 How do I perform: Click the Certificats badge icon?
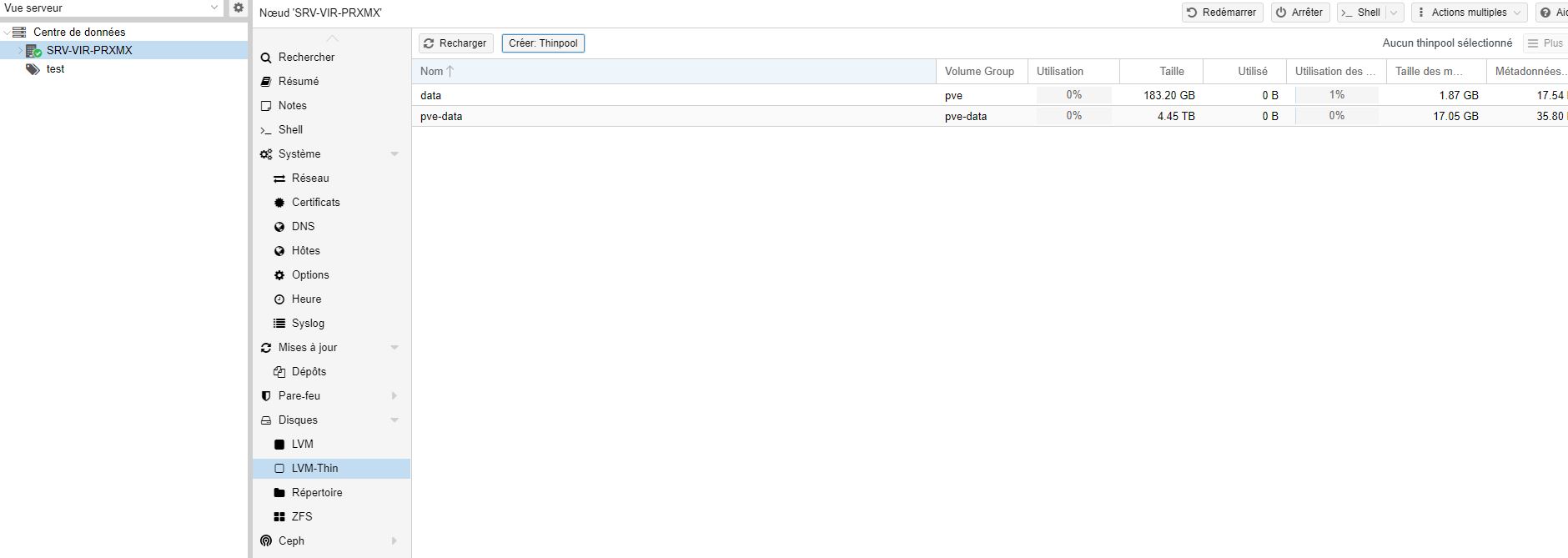[x=279, y=202]
